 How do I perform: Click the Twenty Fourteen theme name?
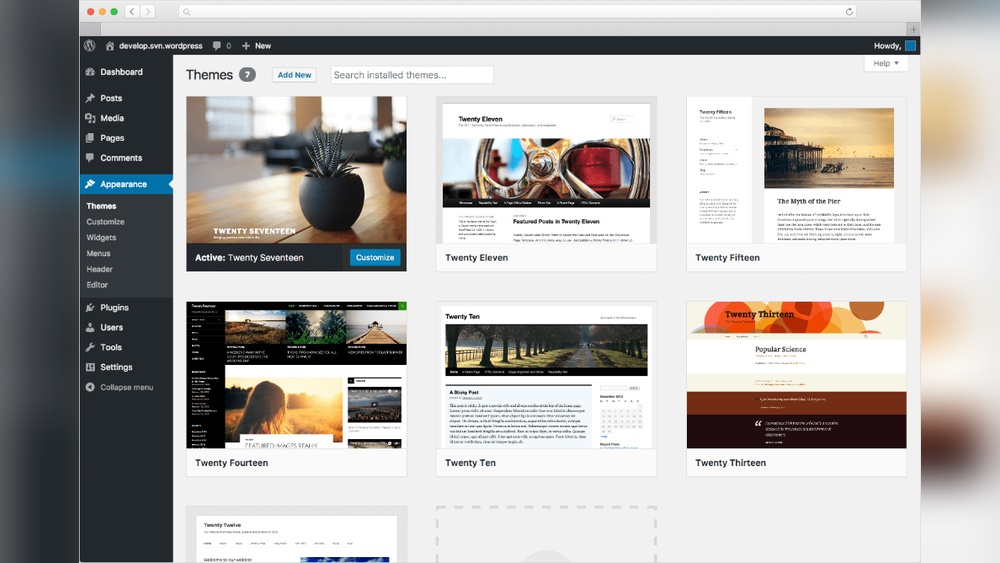[x=232, y=463]
